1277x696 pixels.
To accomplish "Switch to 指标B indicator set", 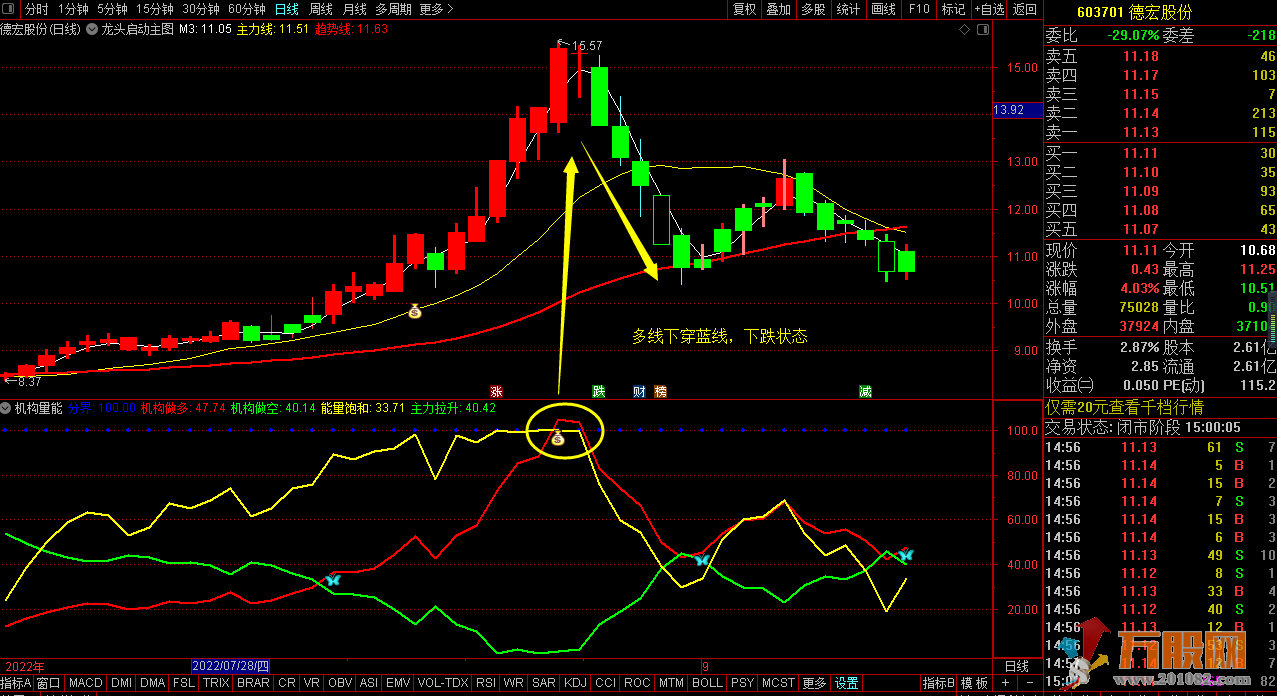I will pos(938,683).
